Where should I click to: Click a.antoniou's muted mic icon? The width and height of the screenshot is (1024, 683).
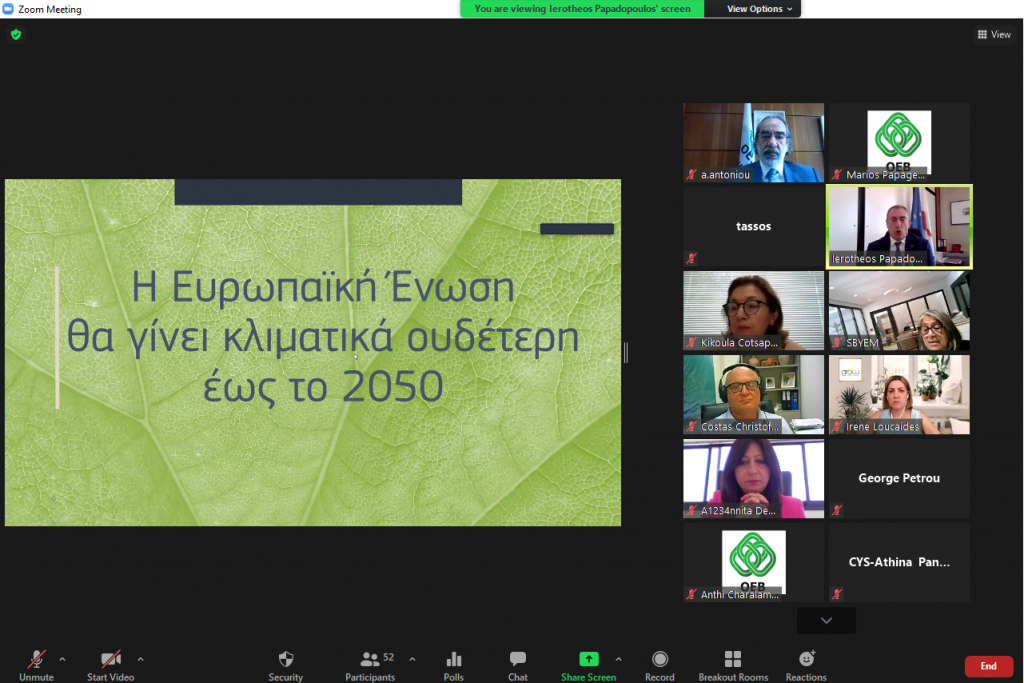point(691,174)
